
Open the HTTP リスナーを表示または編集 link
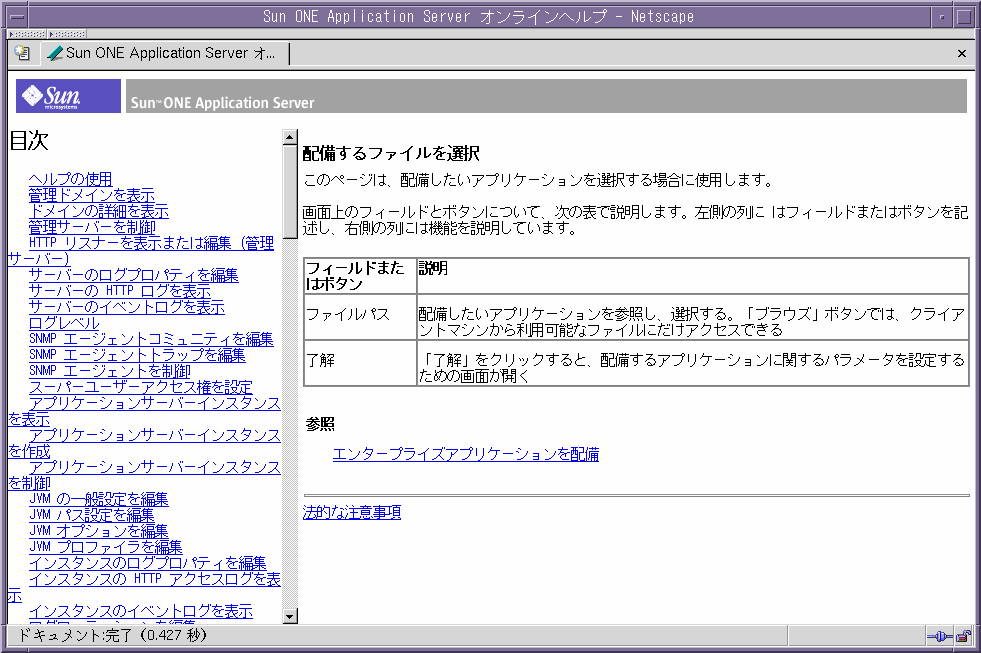(x=151, y=243)
